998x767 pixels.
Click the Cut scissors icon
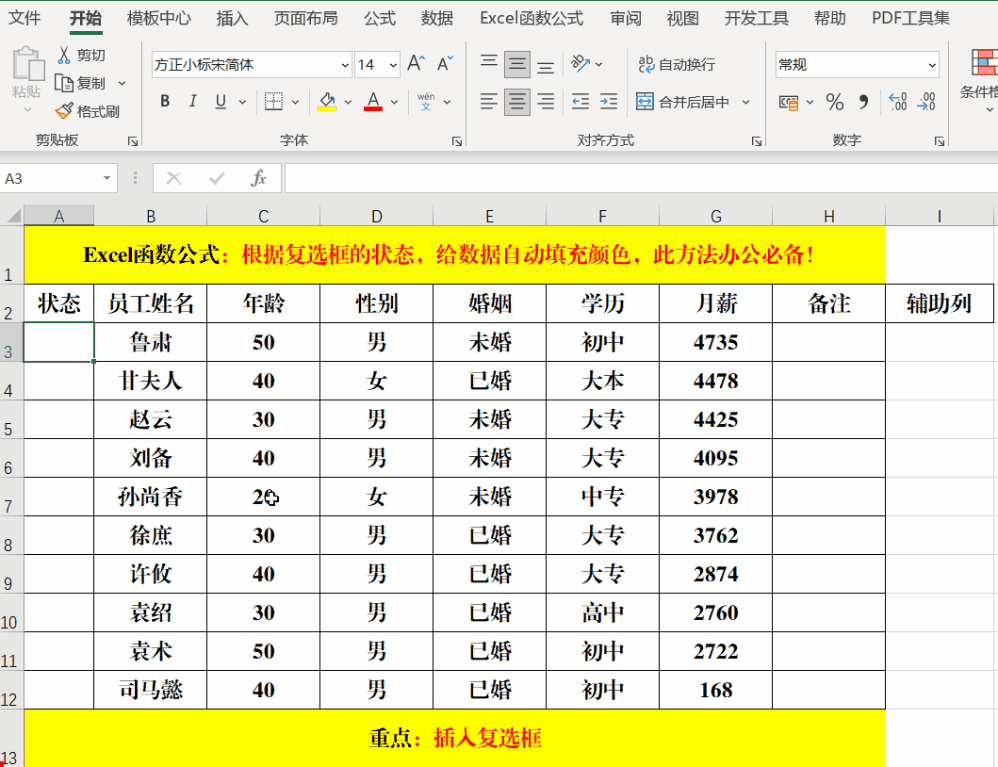64,55
